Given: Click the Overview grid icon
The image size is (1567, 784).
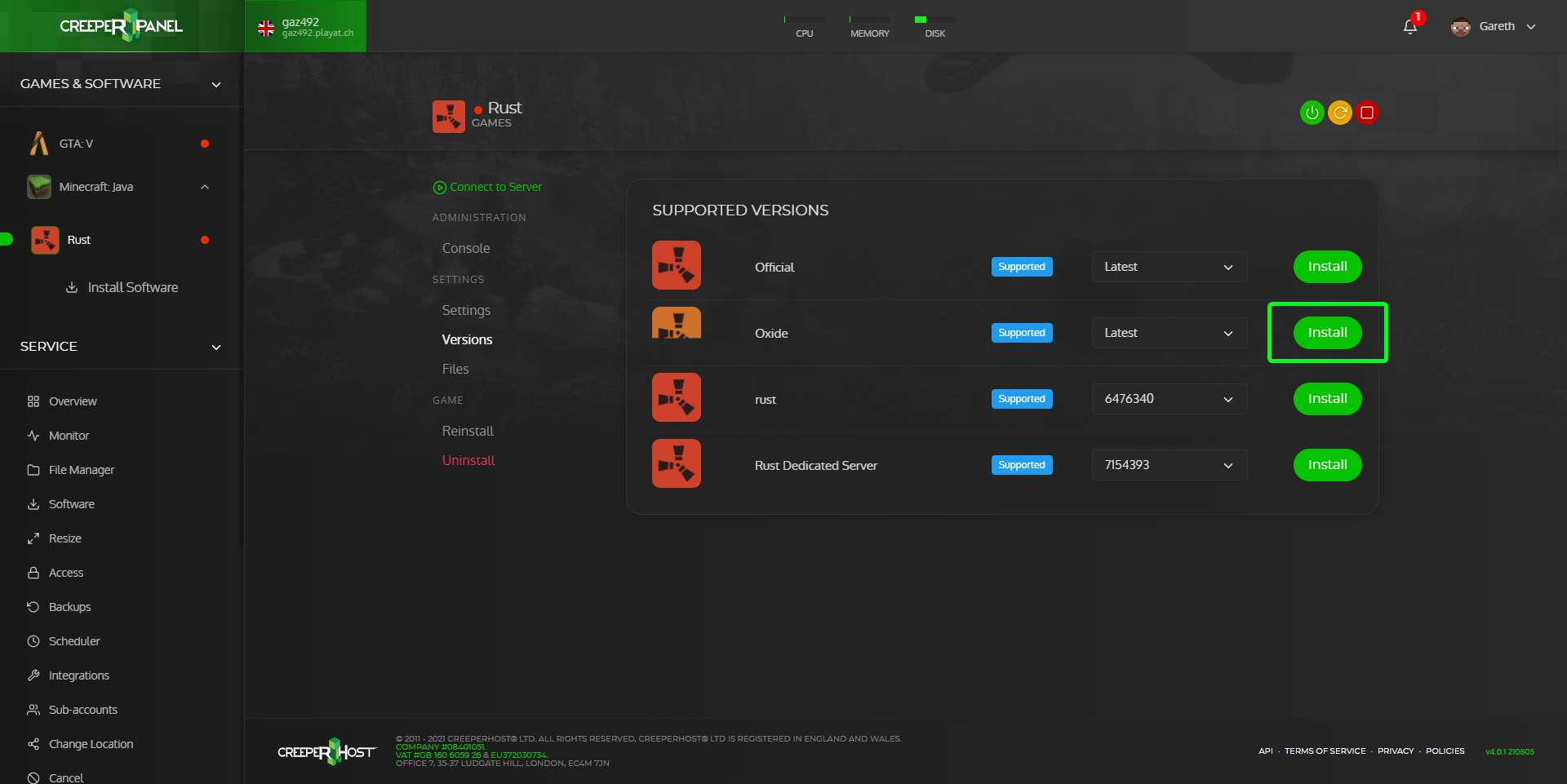Looking at the screenshot, I should coord(33,401).
